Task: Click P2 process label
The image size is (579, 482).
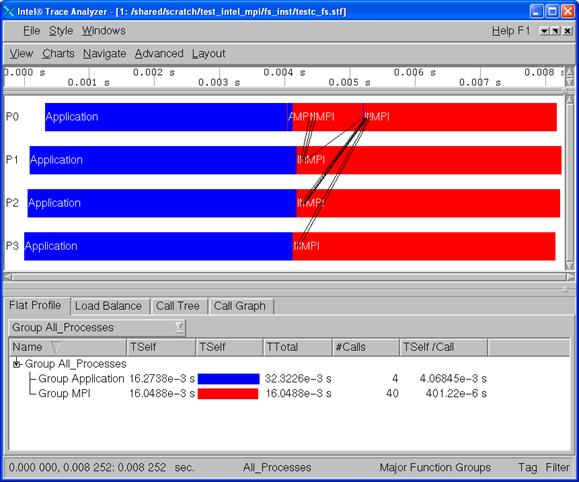Action: [x=12, y=203]
